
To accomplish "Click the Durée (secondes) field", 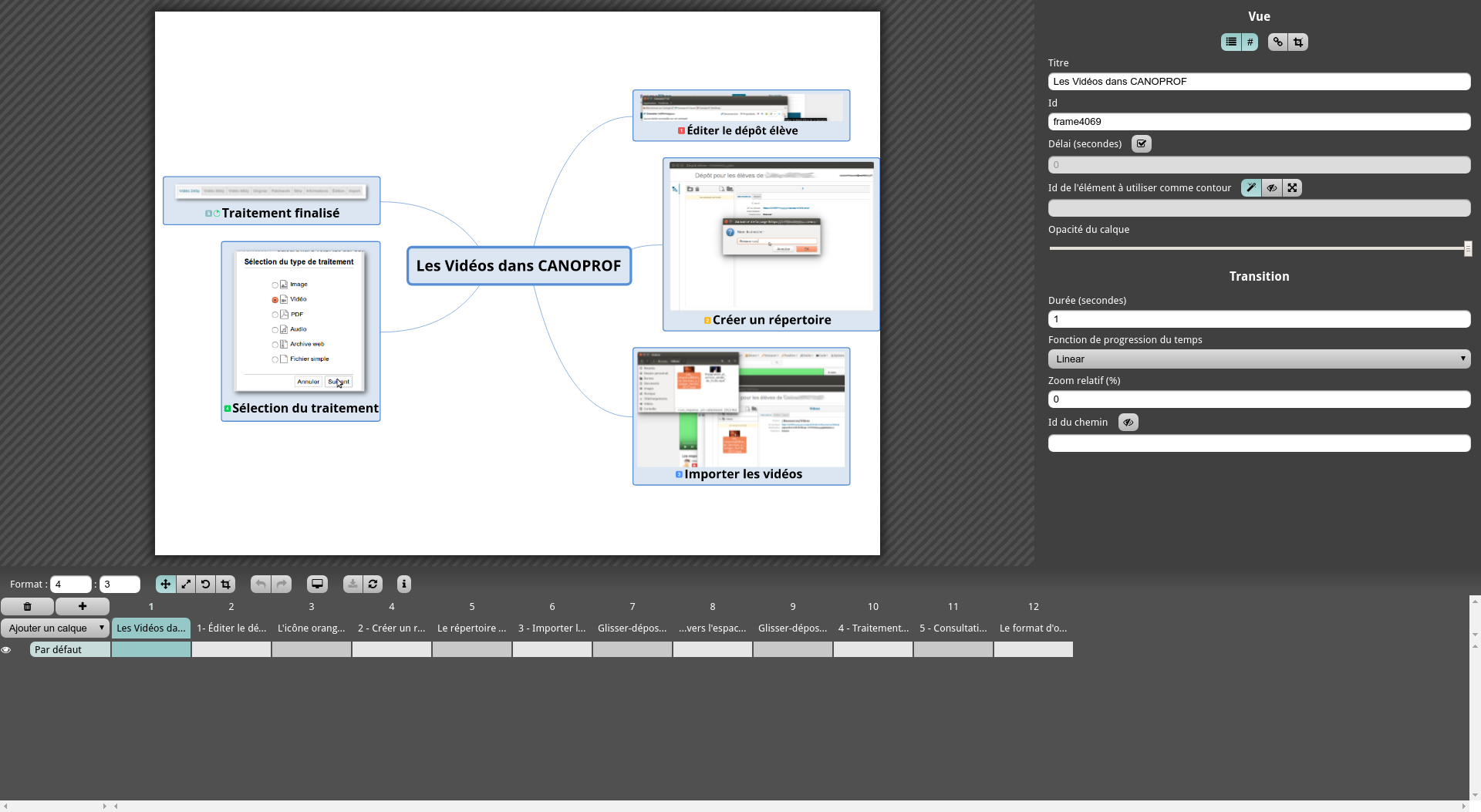I will coord(1259,318).
